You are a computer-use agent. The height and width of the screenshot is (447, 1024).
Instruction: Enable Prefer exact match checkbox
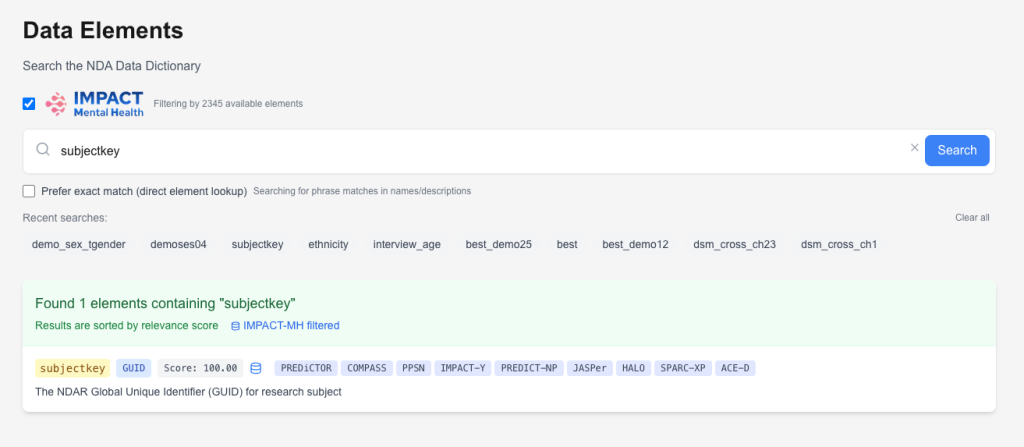pyautogui.click(x=29, y=190)
